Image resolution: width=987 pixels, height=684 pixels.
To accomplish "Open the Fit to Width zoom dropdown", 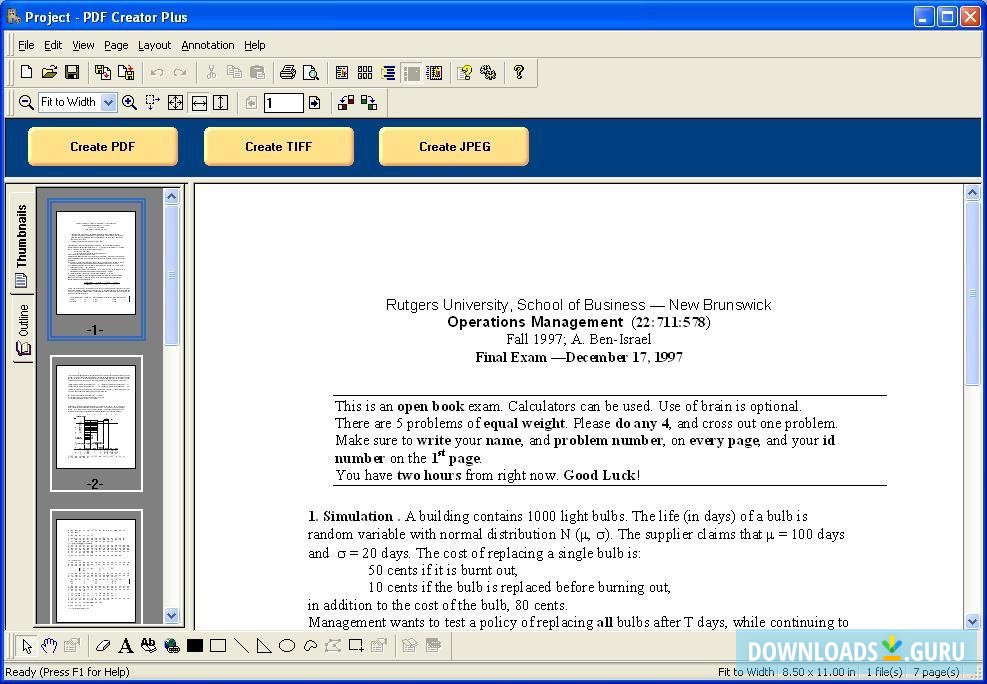I will coord(107,102).
